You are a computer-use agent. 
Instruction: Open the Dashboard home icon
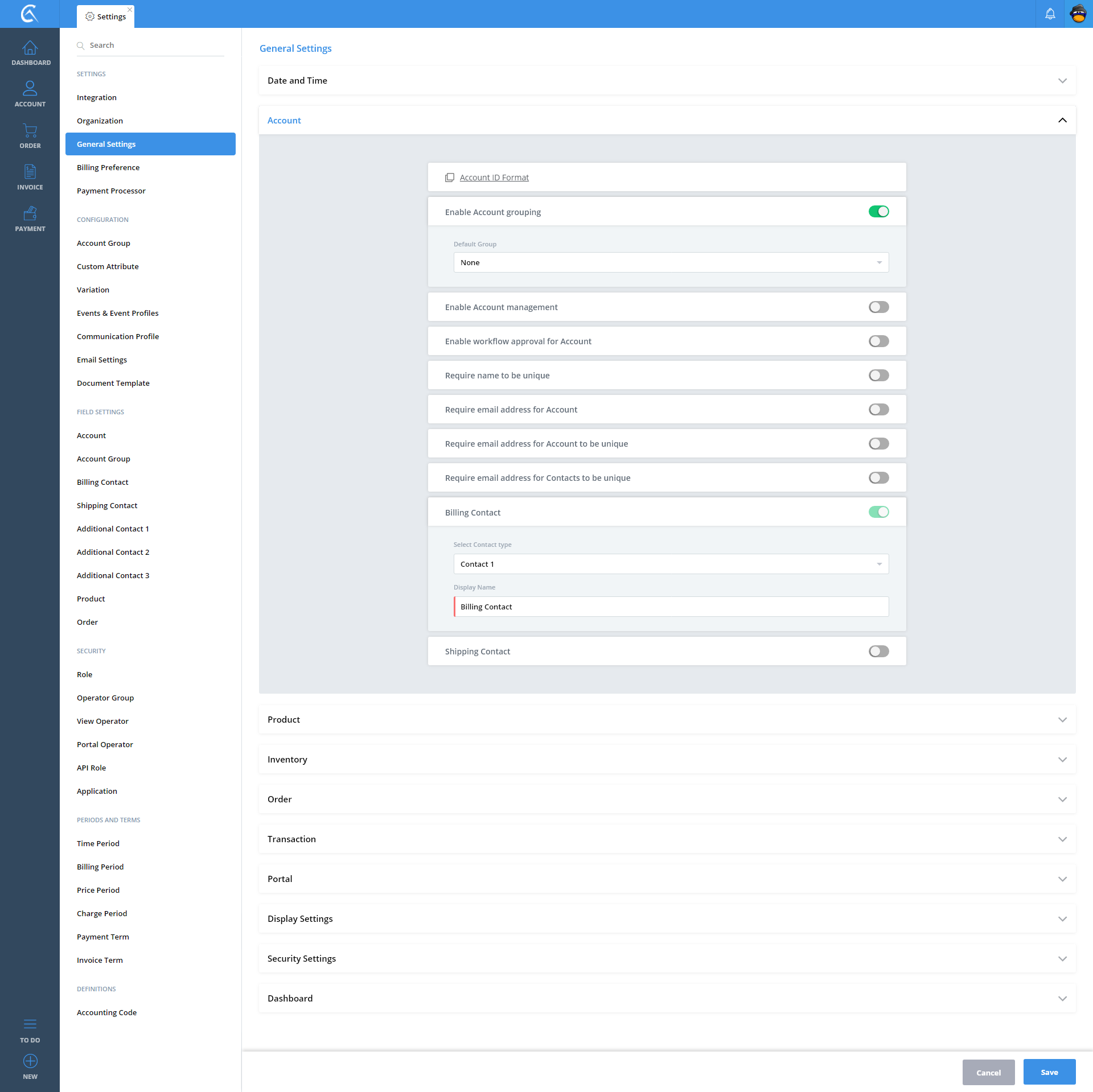coord(30,48)
